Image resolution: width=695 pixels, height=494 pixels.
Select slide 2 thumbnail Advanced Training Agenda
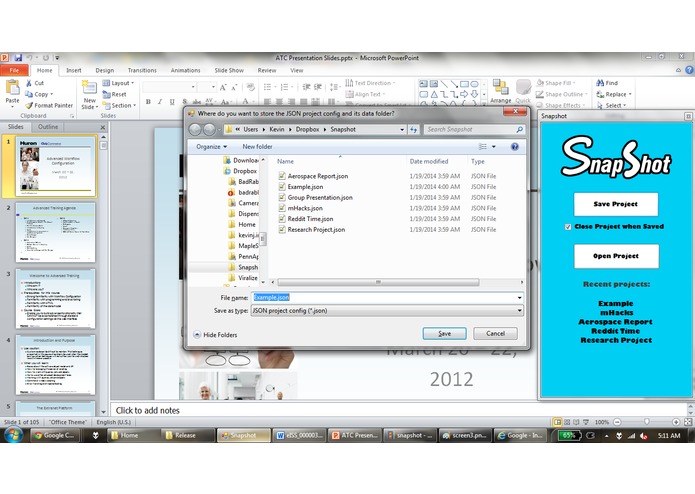tap(55, 232)
